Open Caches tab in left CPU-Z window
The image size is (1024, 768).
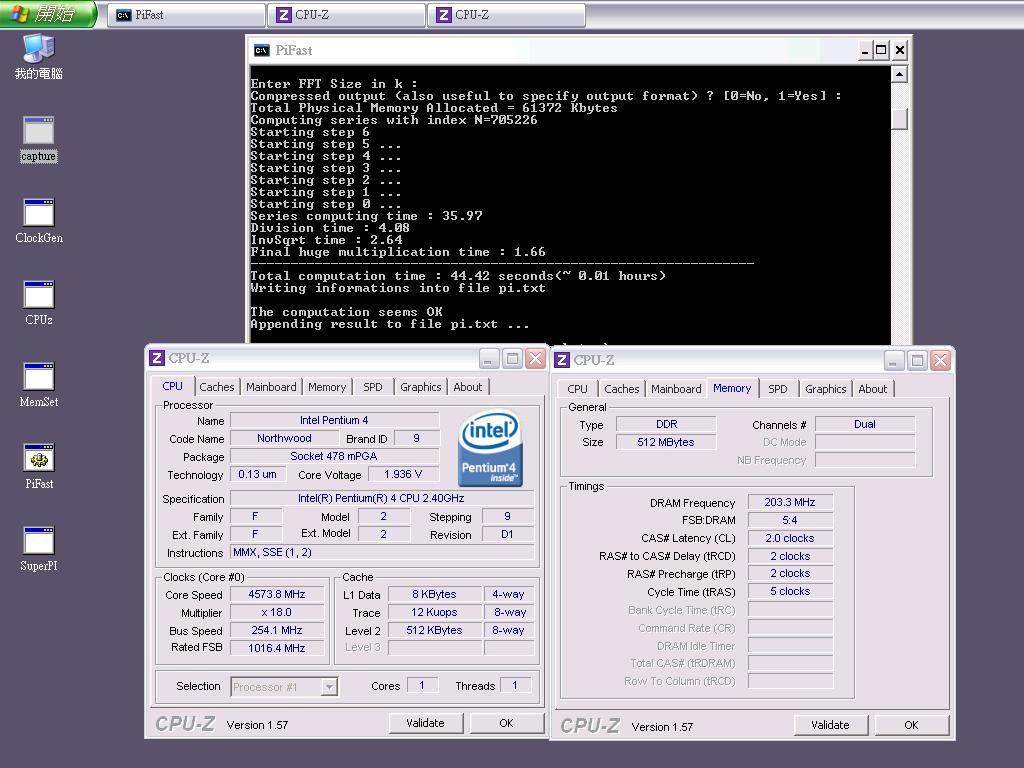click(x=217, y=387)
